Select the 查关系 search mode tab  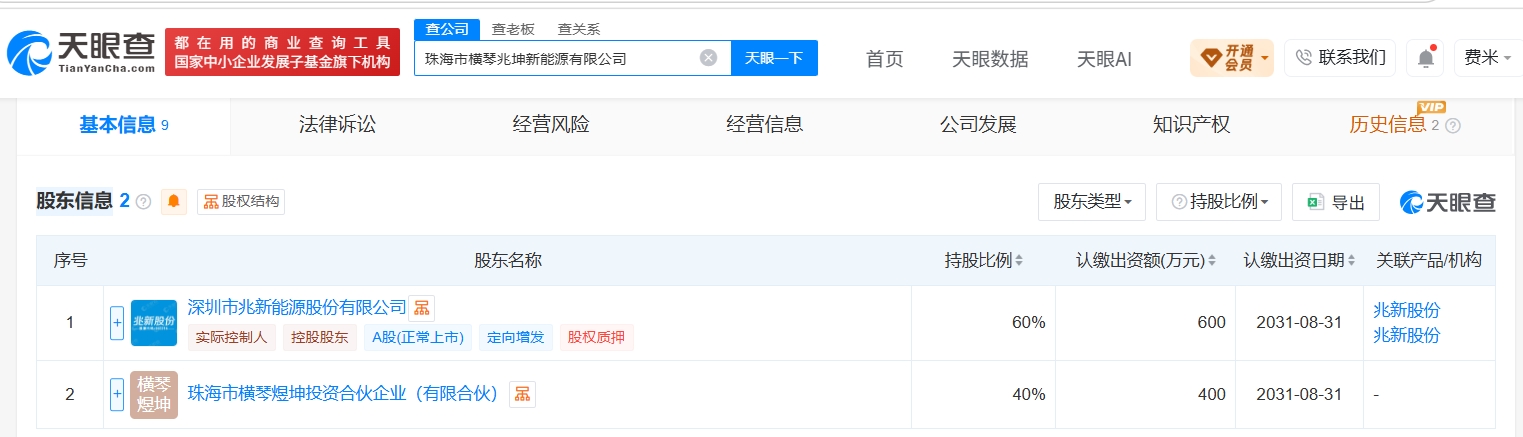pos(579,30)
